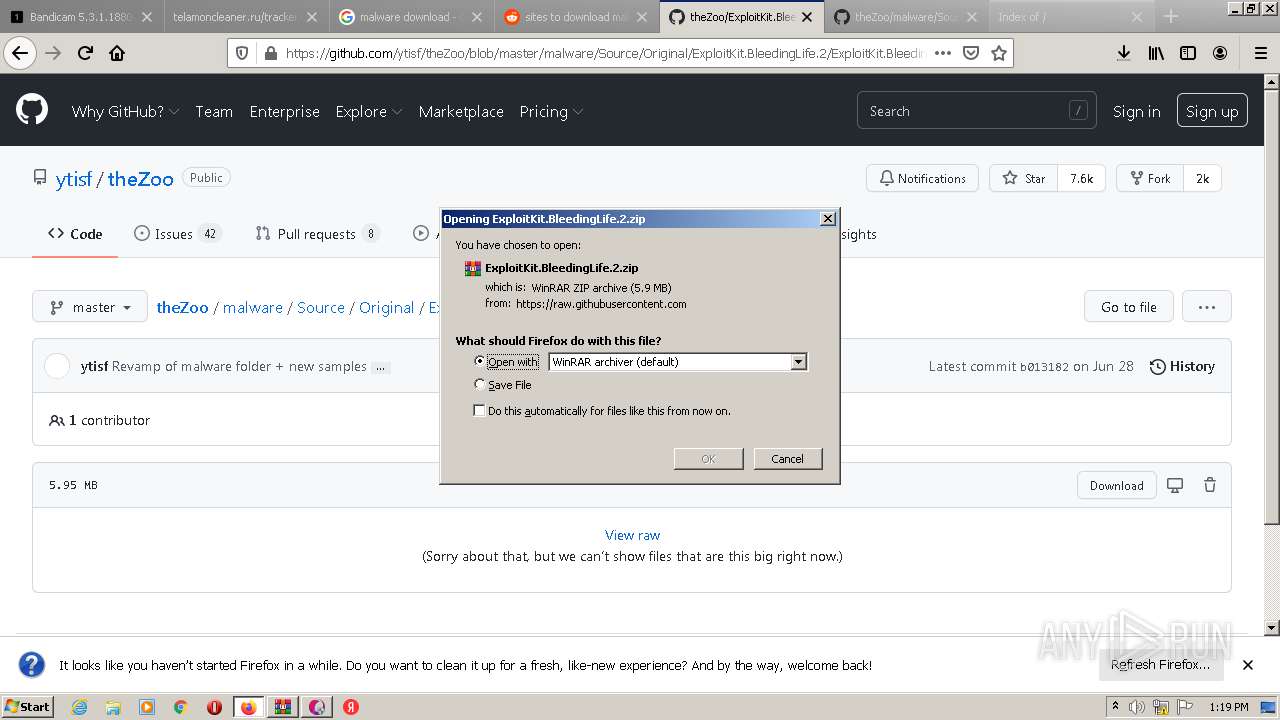Open Yandex browser from the taskbar
Screen dimensions: 1280x720
[x=351, y=707]
